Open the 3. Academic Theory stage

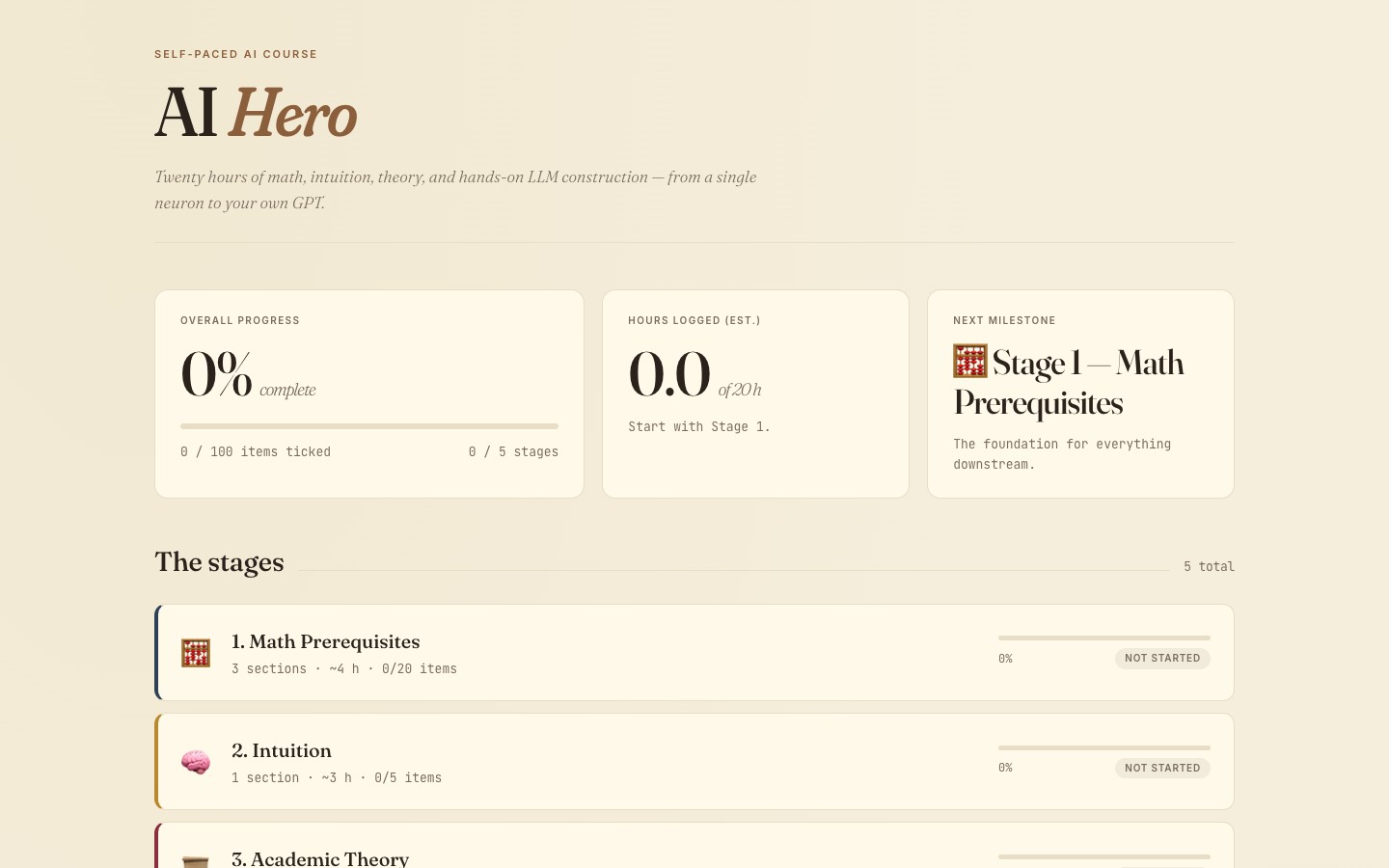click(x=694, y=846)
